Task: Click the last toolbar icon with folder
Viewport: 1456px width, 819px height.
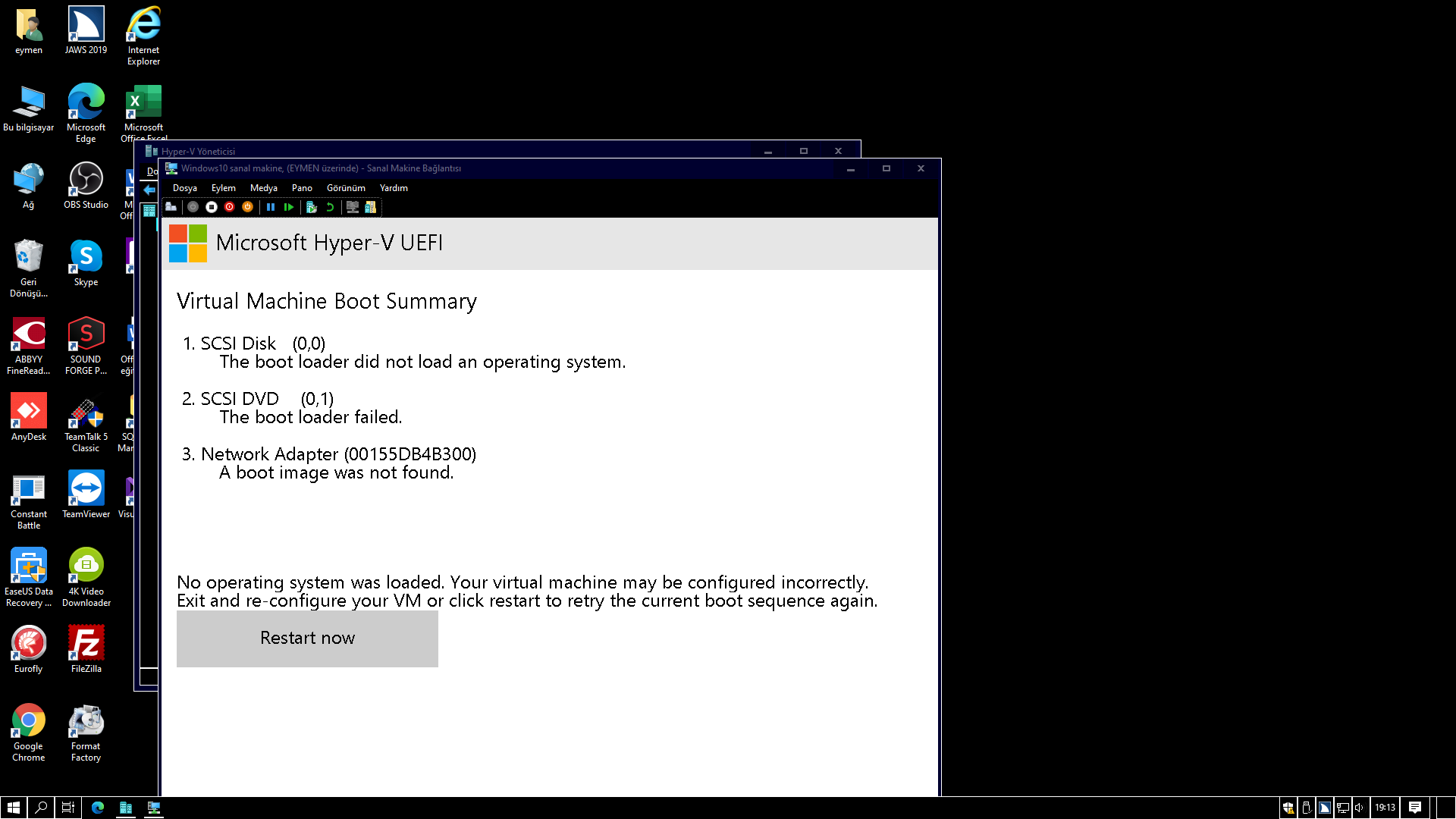Action: pyautogui.click(x=371, y=207)
